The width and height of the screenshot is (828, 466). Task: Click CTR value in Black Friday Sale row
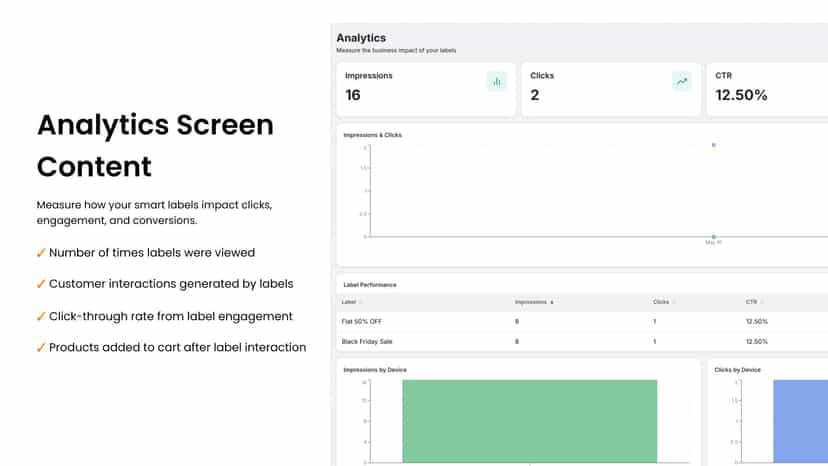click(757, 341)
